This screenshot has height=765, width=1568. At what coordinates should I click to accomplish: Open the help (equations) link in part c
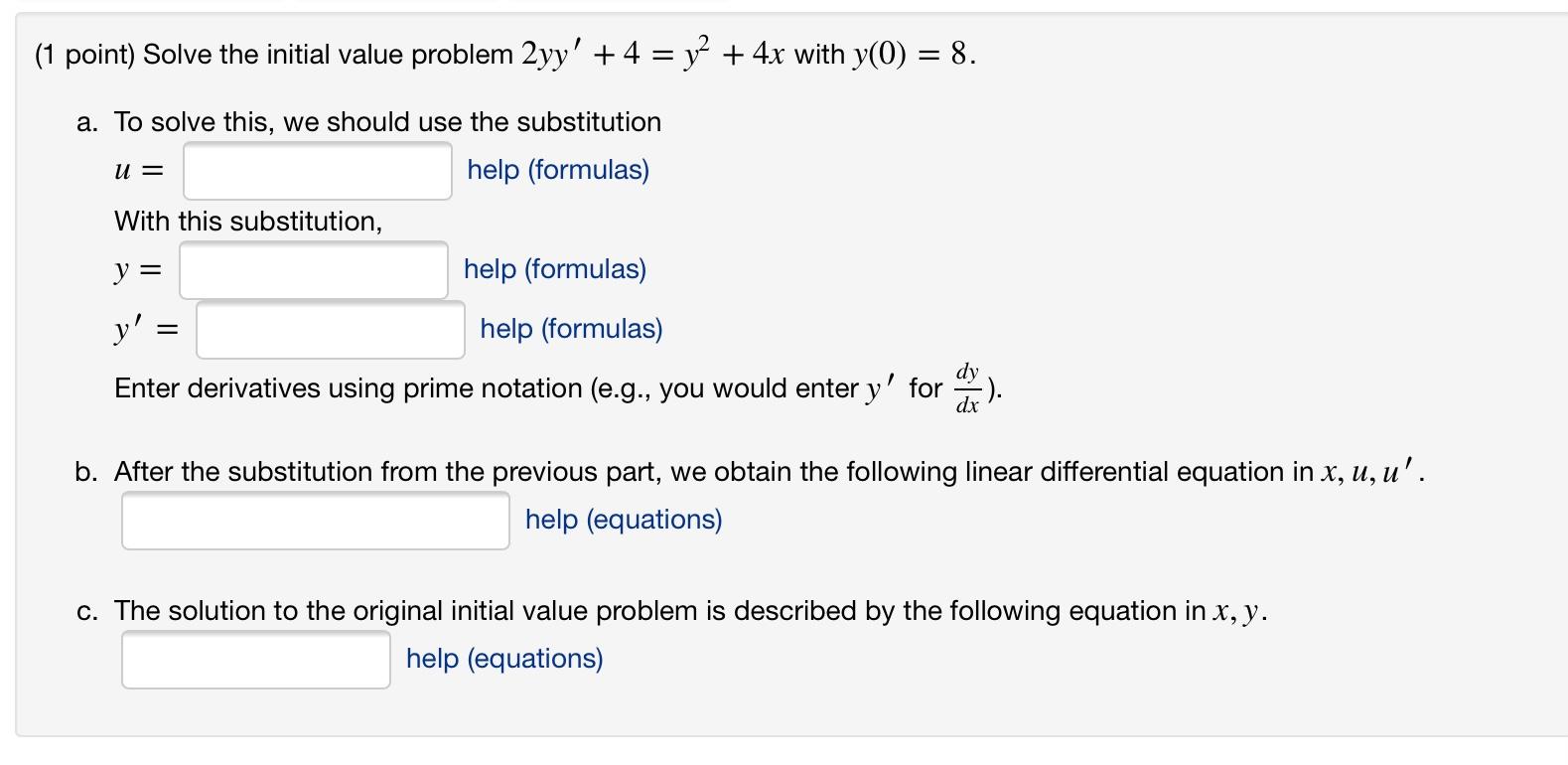[503, 658]
